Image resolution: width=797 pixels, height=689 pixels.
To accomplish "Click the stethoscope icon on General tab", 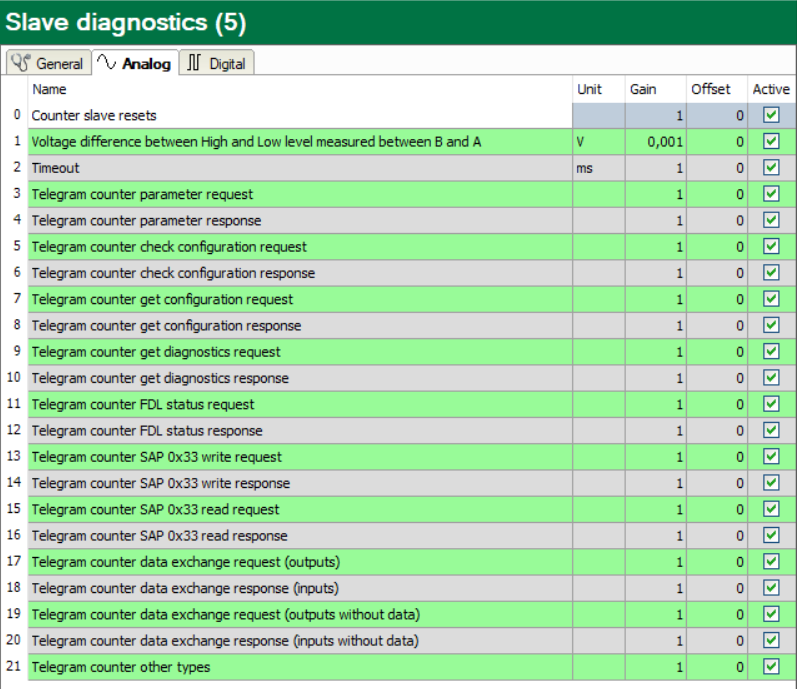I will click(x=21, y=64).
